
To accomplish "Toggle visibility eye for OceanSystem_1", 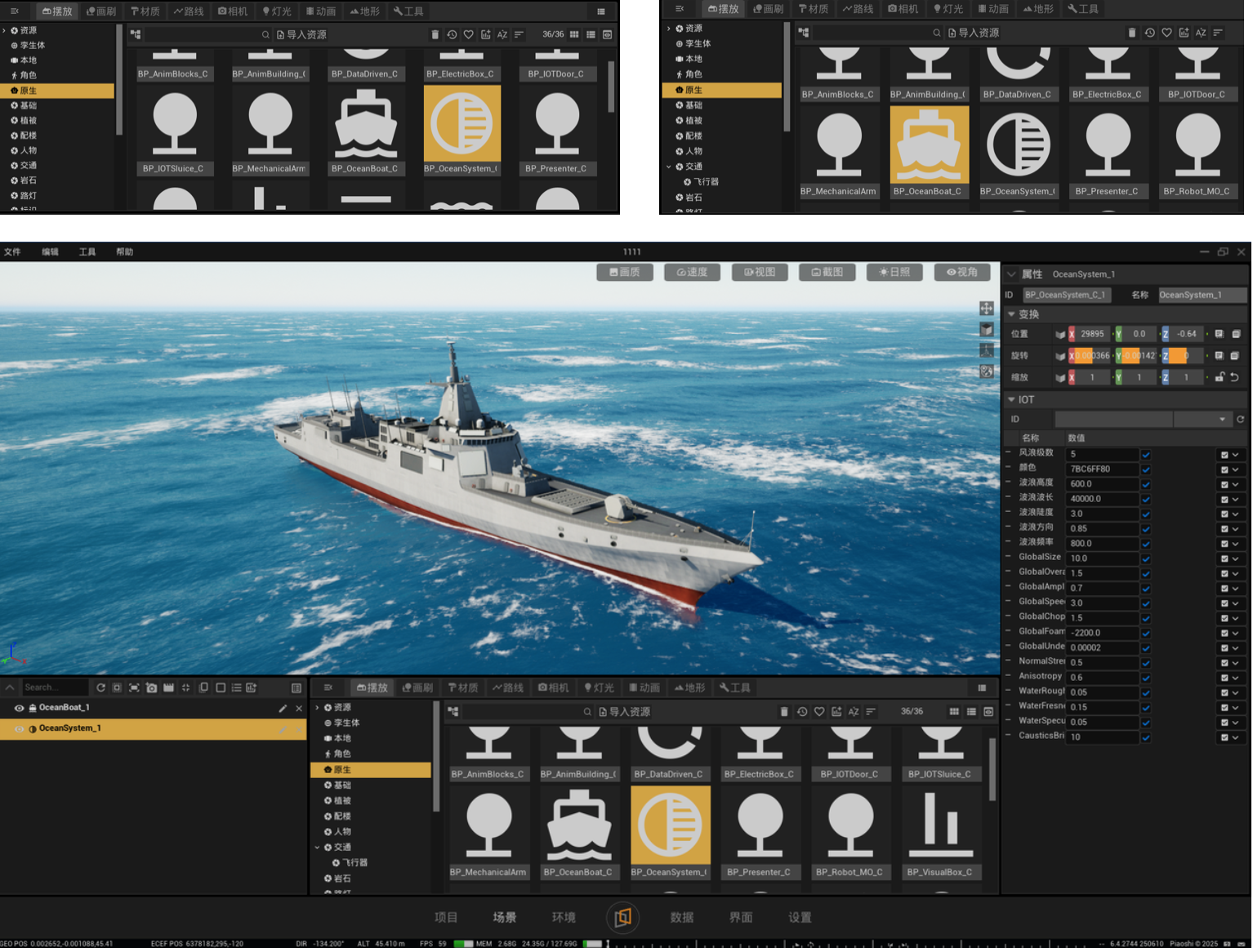I will coord(19,729).
